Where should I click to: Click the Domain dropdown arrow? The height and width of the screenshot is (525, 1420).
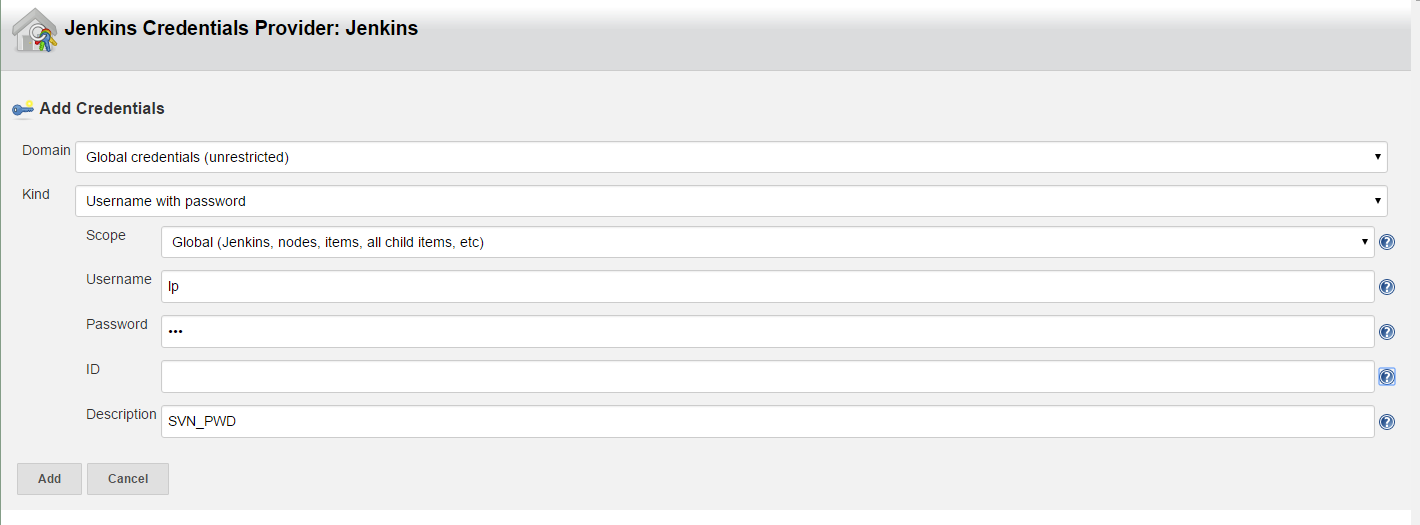click(x=1378, y=157)
